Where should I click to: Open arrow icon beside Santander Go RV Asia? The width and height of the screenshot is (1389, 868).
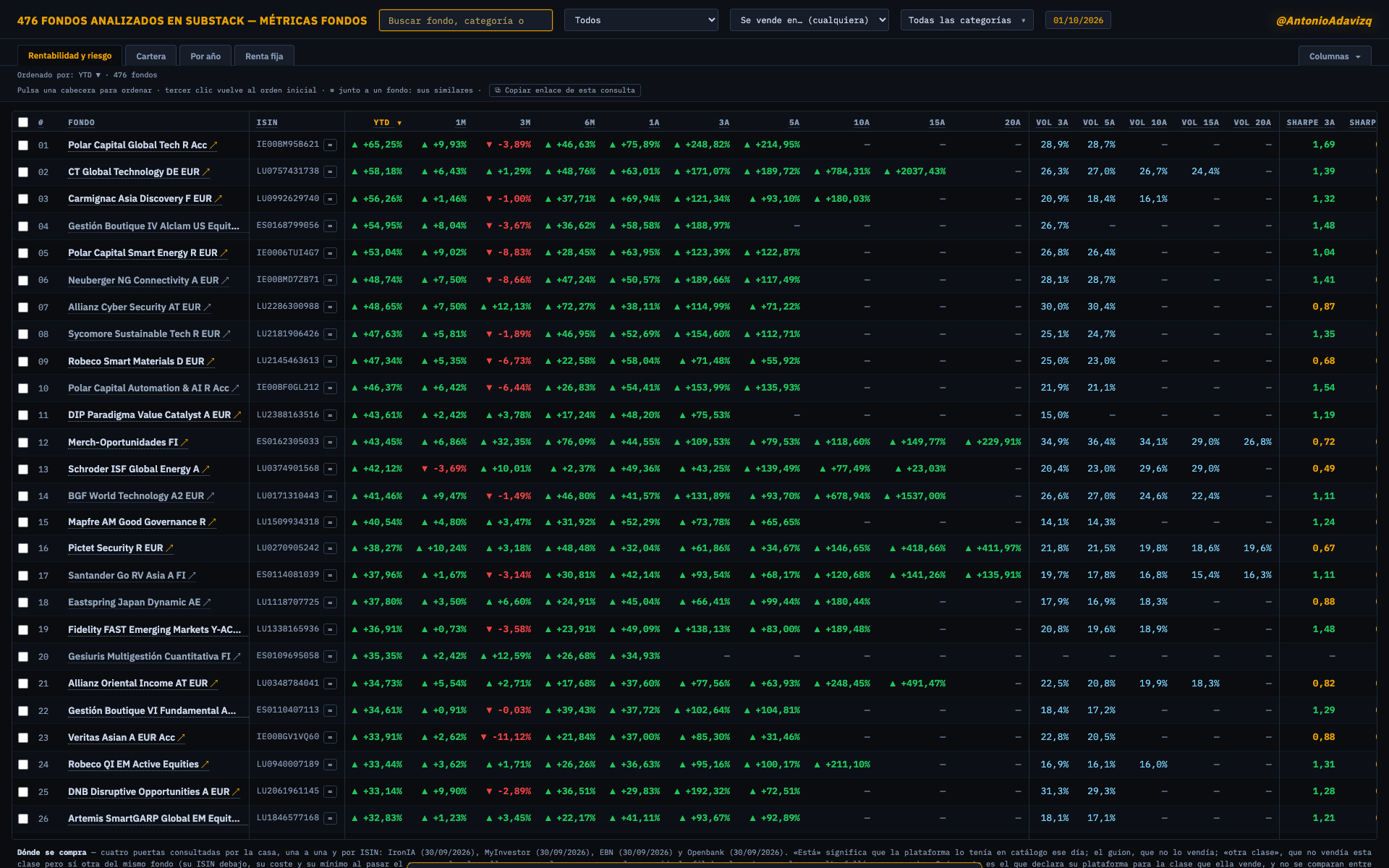pyautogui.click(x=192, y=576)
